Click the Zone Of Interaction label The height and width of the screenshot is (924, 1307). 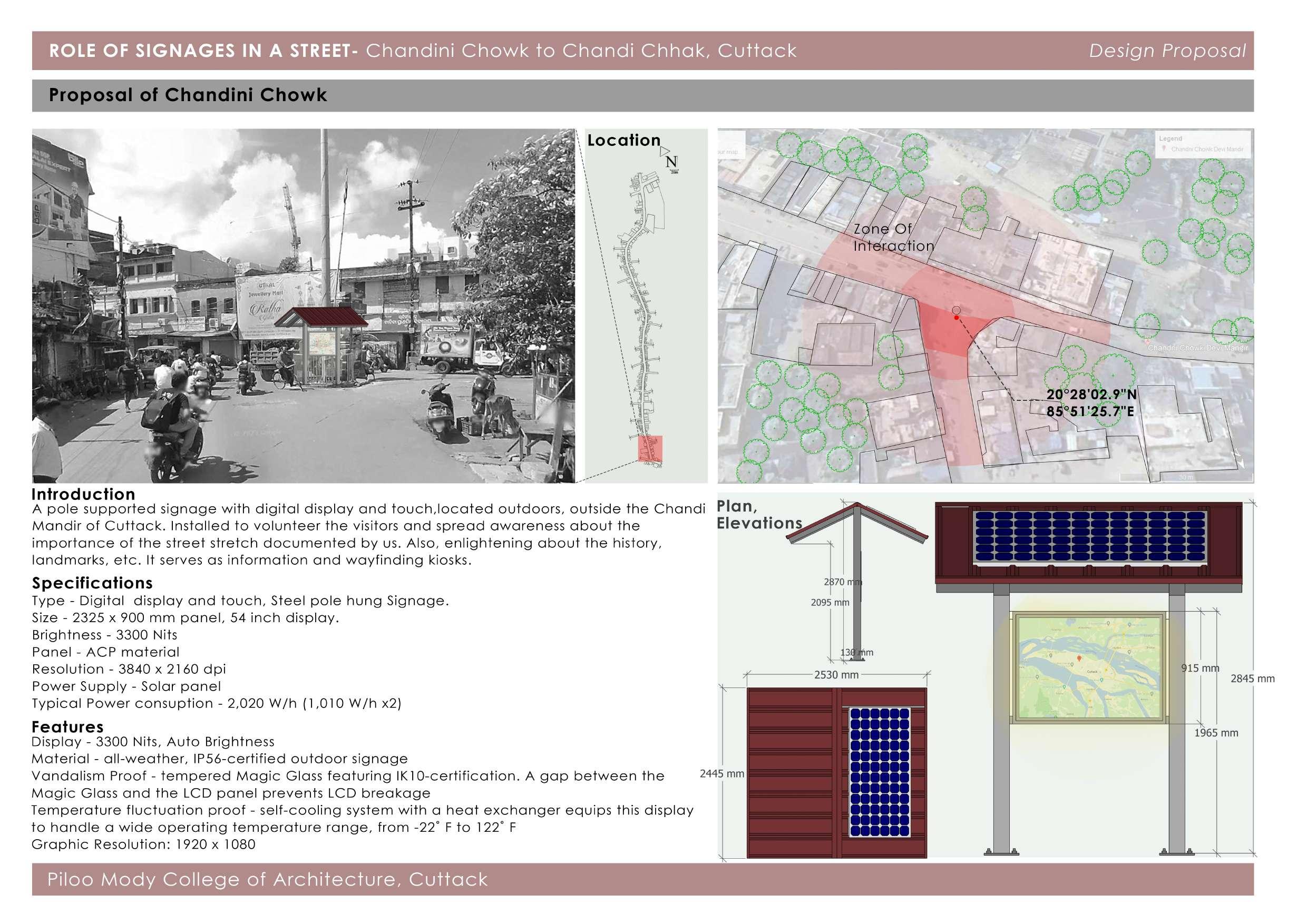[x=893, y=238]
